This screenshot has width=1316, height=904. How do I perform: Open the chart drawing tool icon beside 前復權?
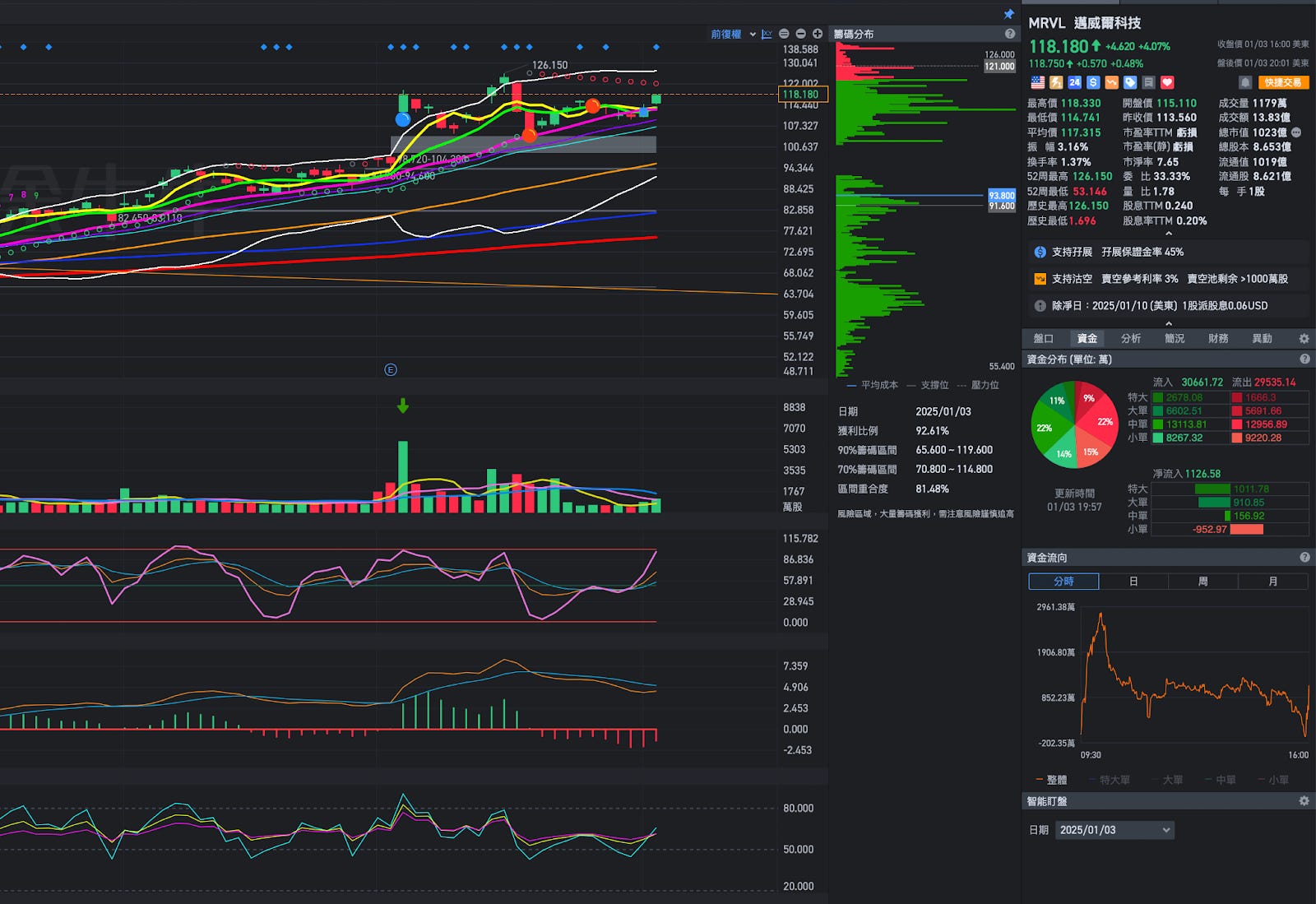click(767, 34)
